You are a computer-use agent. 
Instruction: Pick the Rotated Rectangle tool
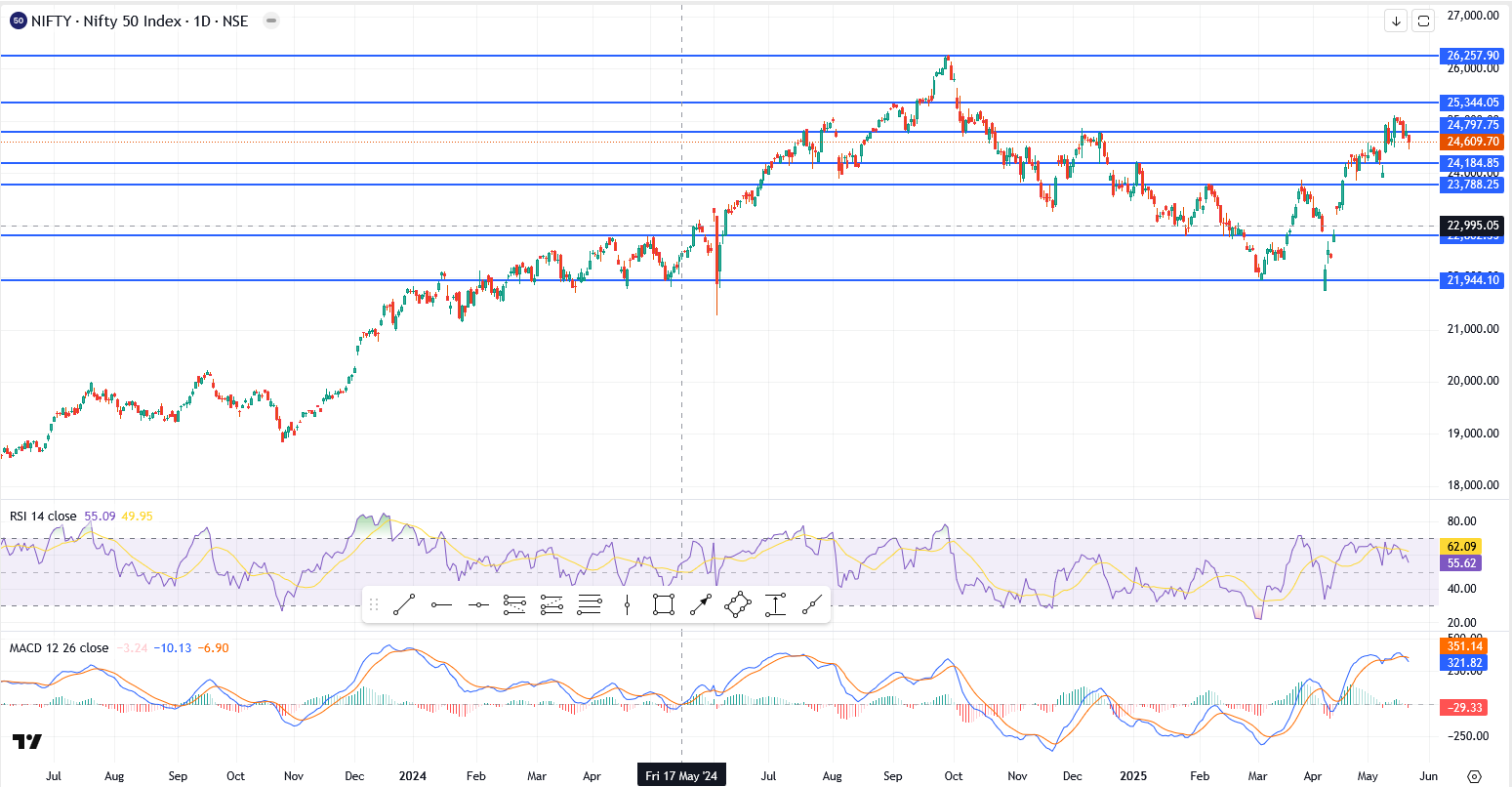pos(738,605)
